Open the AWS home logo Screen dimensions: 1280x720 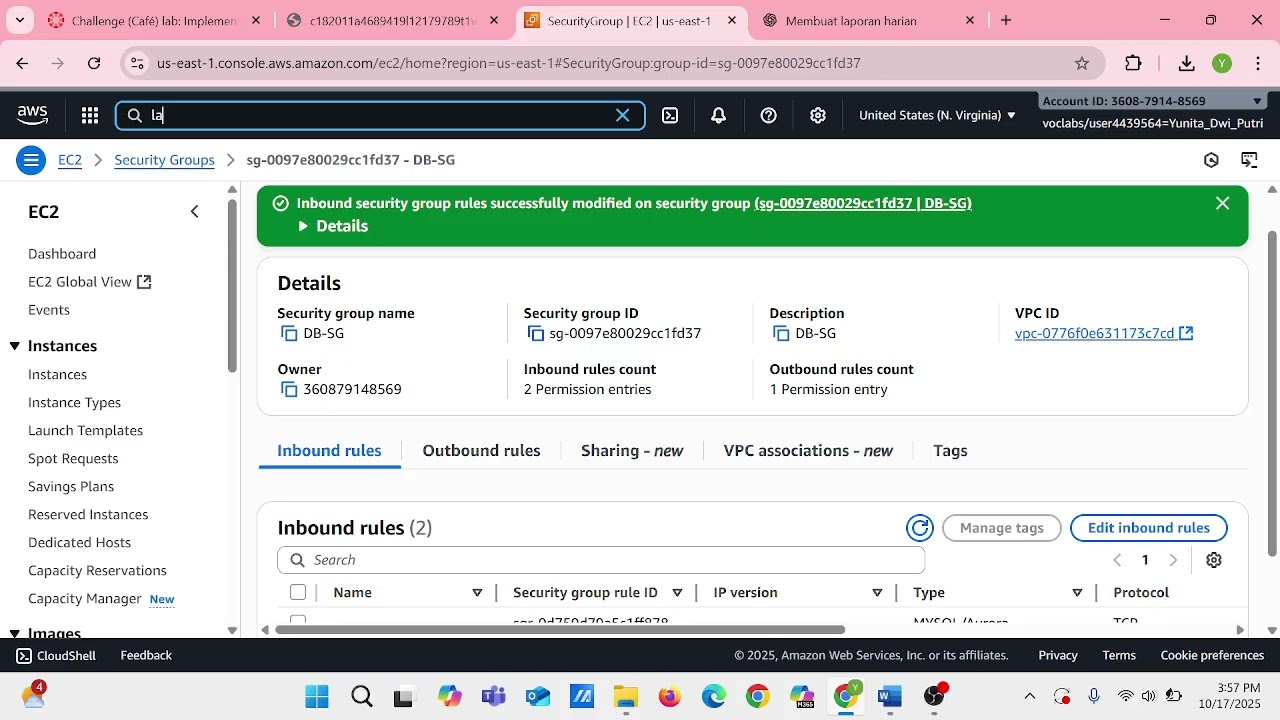[x=32, y=115]
